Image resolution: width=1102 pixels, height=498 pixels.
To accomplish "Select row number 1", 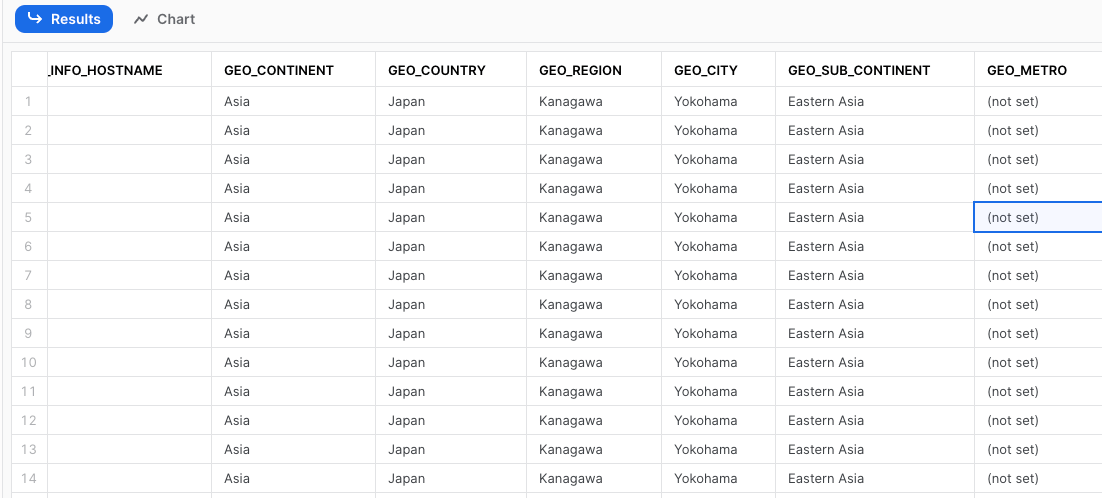I will 29,102.
